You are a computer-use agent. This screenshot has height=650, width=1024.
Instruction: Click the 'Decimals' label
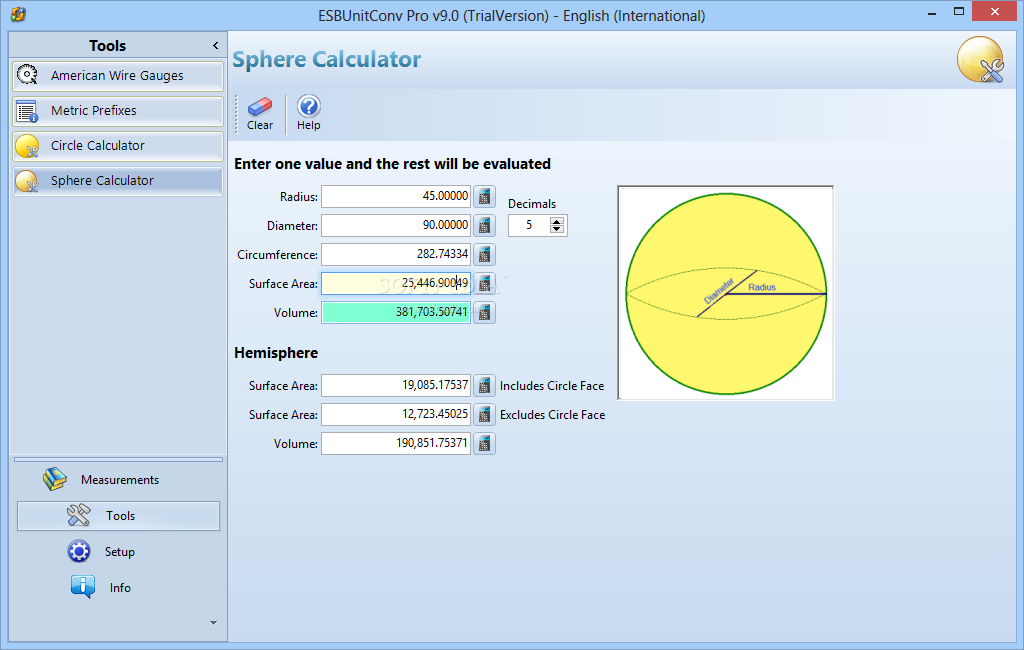click(532, 204)
